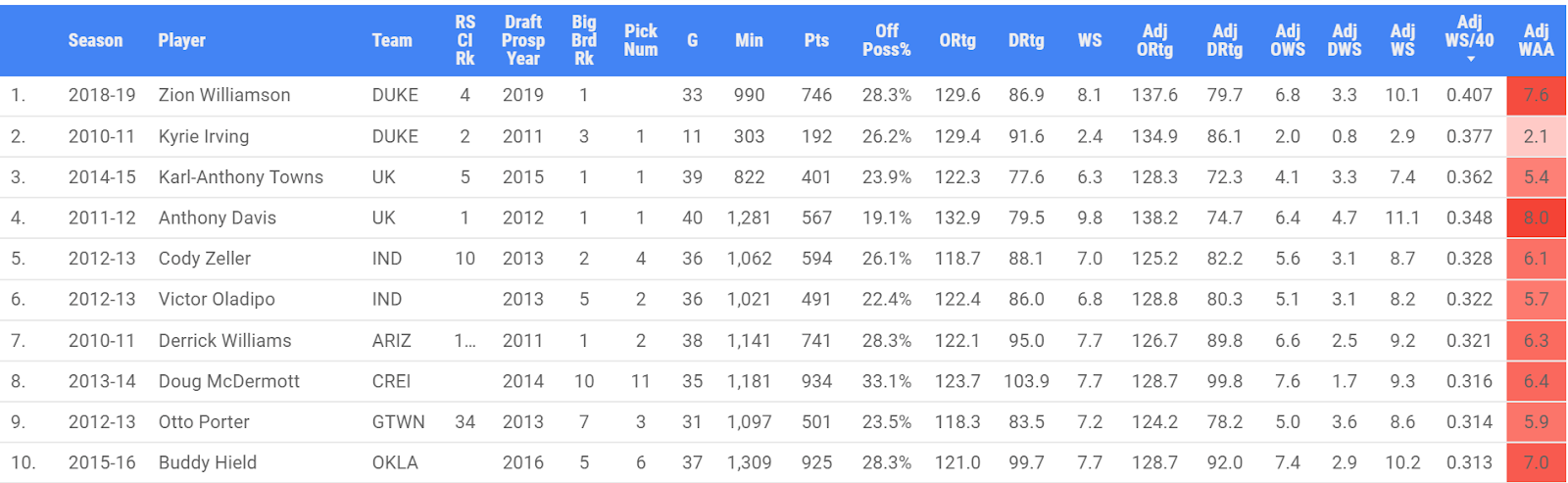The height and width of the screenshot is (483, 1568).
Task: Sort by Adj DRtg column header
Action: point(1224,40)
